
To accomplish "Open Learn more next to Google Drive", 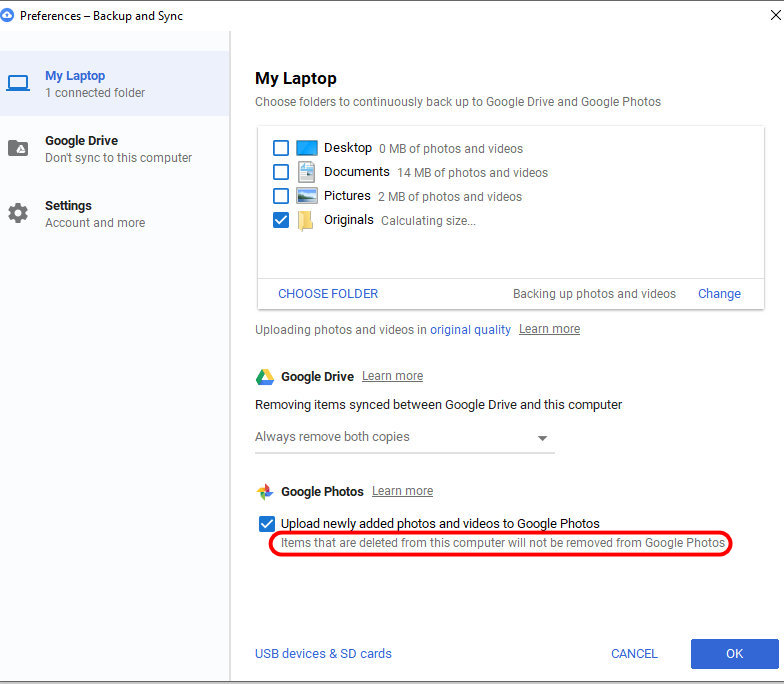I will pyautogui.click(x=392, y=376).
